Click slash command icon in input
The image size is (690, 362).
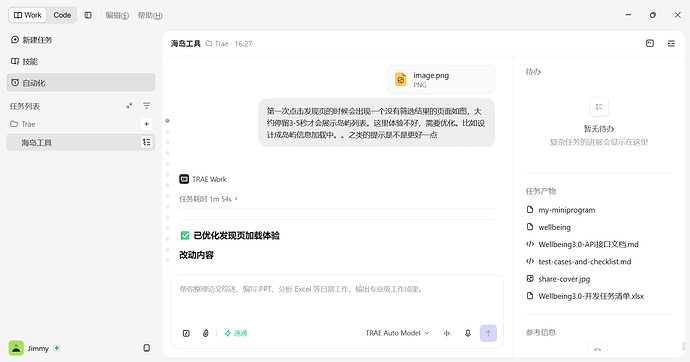(x=186, y=333)
